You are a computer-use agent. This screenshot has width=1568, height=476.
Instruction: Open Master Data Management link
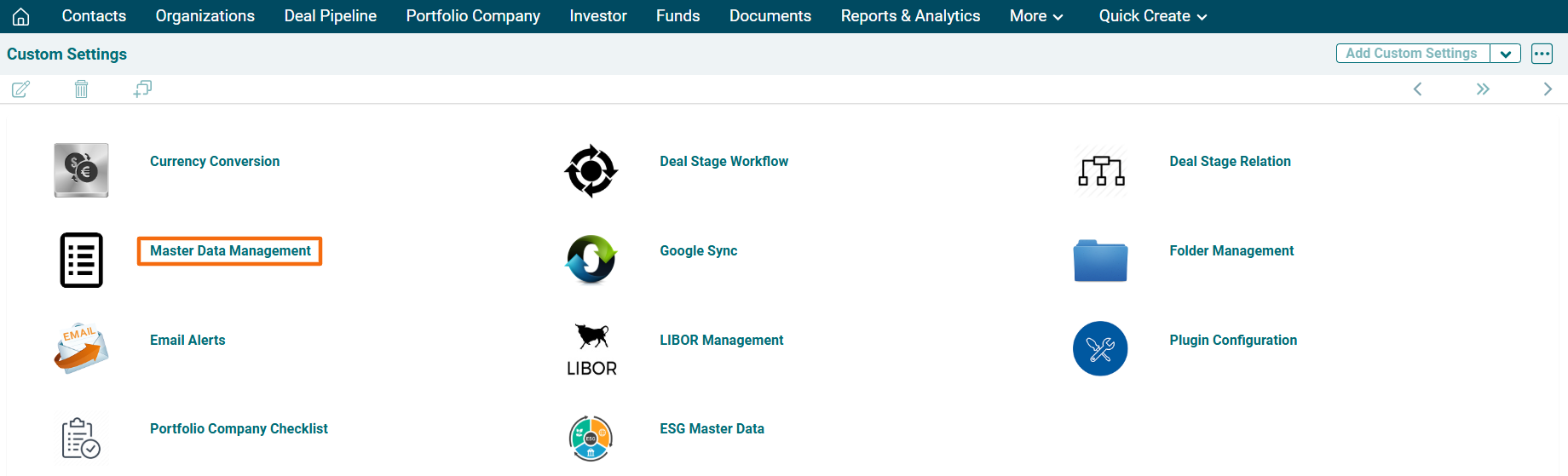coord(230,251)
